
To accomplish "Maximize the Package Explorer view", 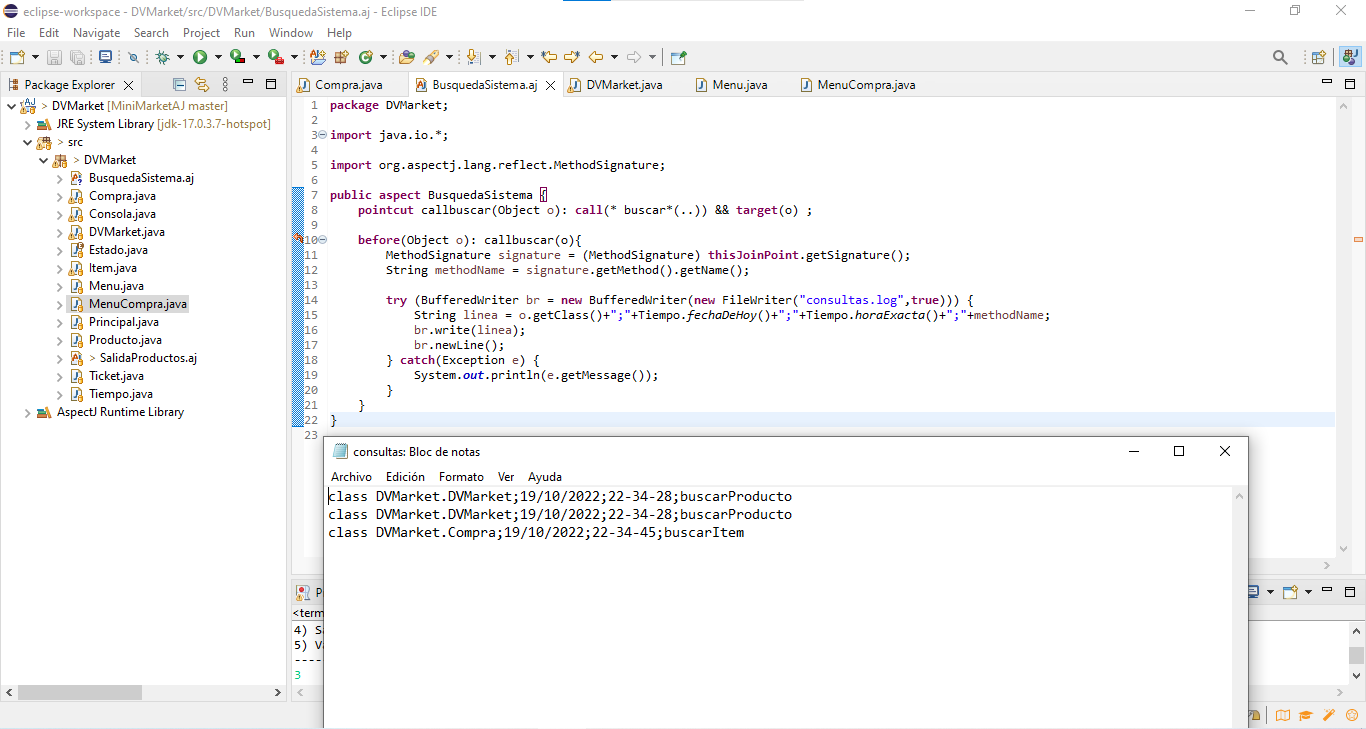I will click(271, 84).
